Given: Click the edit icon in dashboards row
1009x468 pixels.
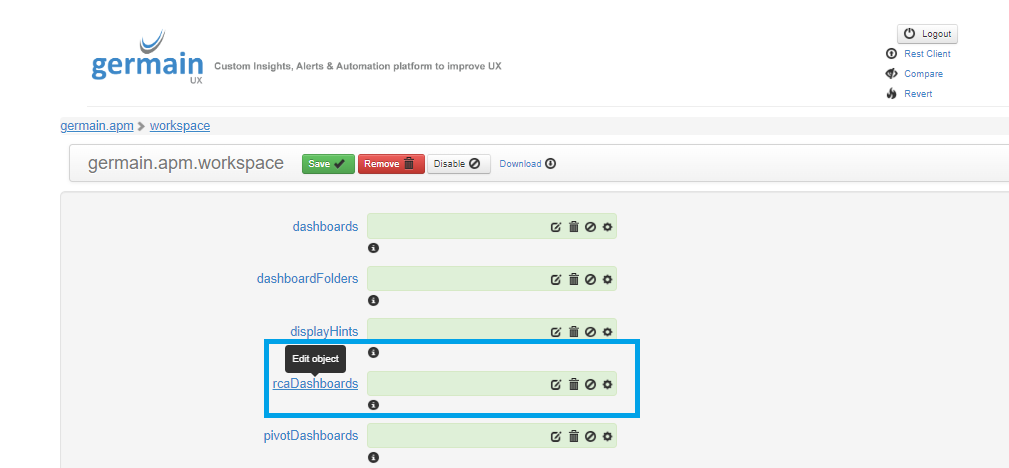Looking at the screenshot, I should [556, 227].
